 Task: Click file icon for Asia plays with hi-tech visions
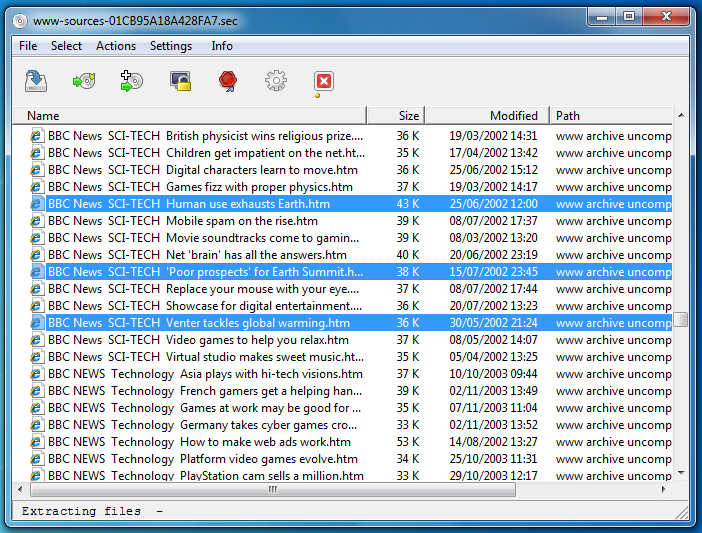[37, 374]
